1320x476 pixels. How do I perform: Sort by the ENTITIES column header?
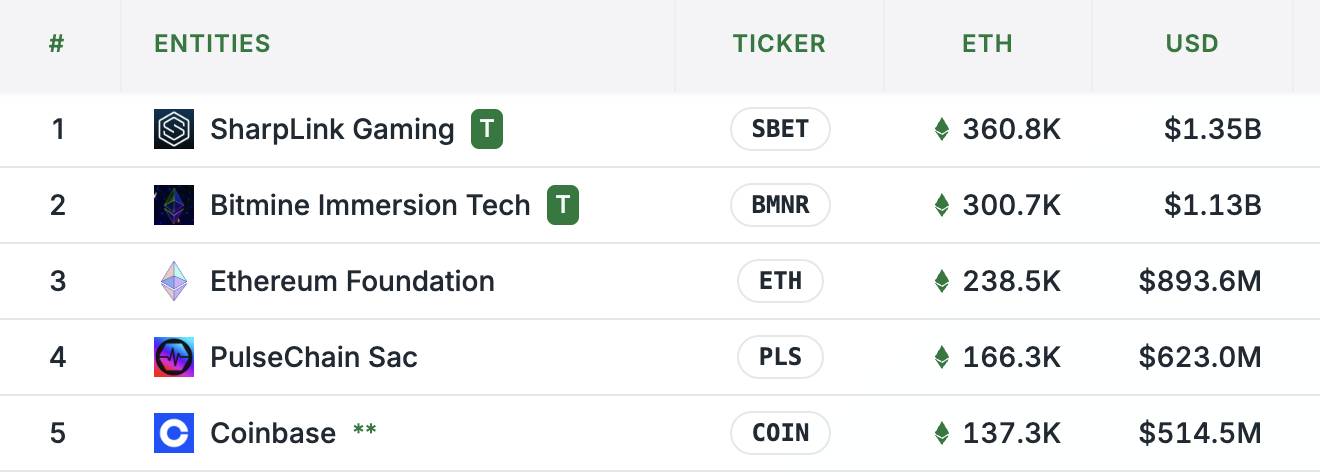212,44
